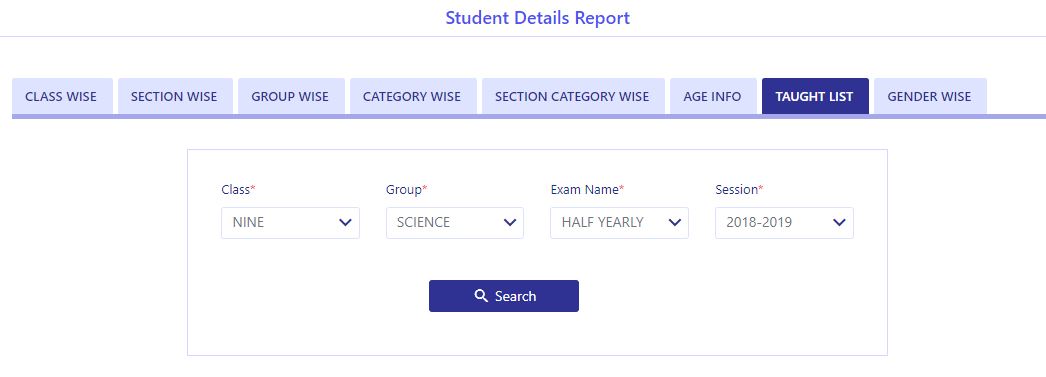This screenshot has width=1046, height=377.
Task: Open the AGE INFO tab
Action: pyautogui.click(x=712, y=97)
